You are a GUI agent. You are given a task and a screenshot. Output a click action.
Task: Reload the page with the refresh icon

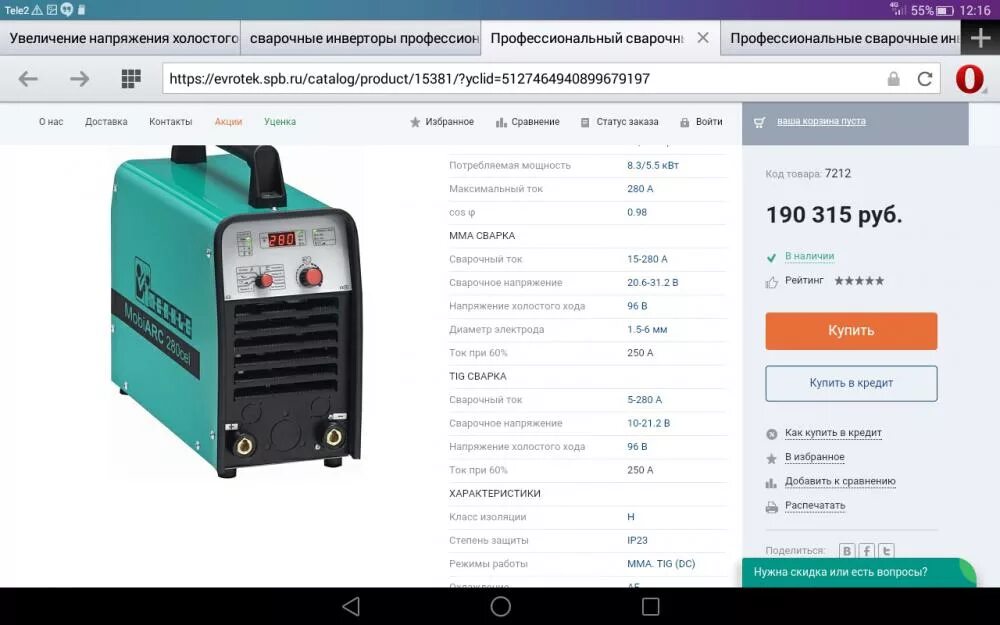(925, 79)
